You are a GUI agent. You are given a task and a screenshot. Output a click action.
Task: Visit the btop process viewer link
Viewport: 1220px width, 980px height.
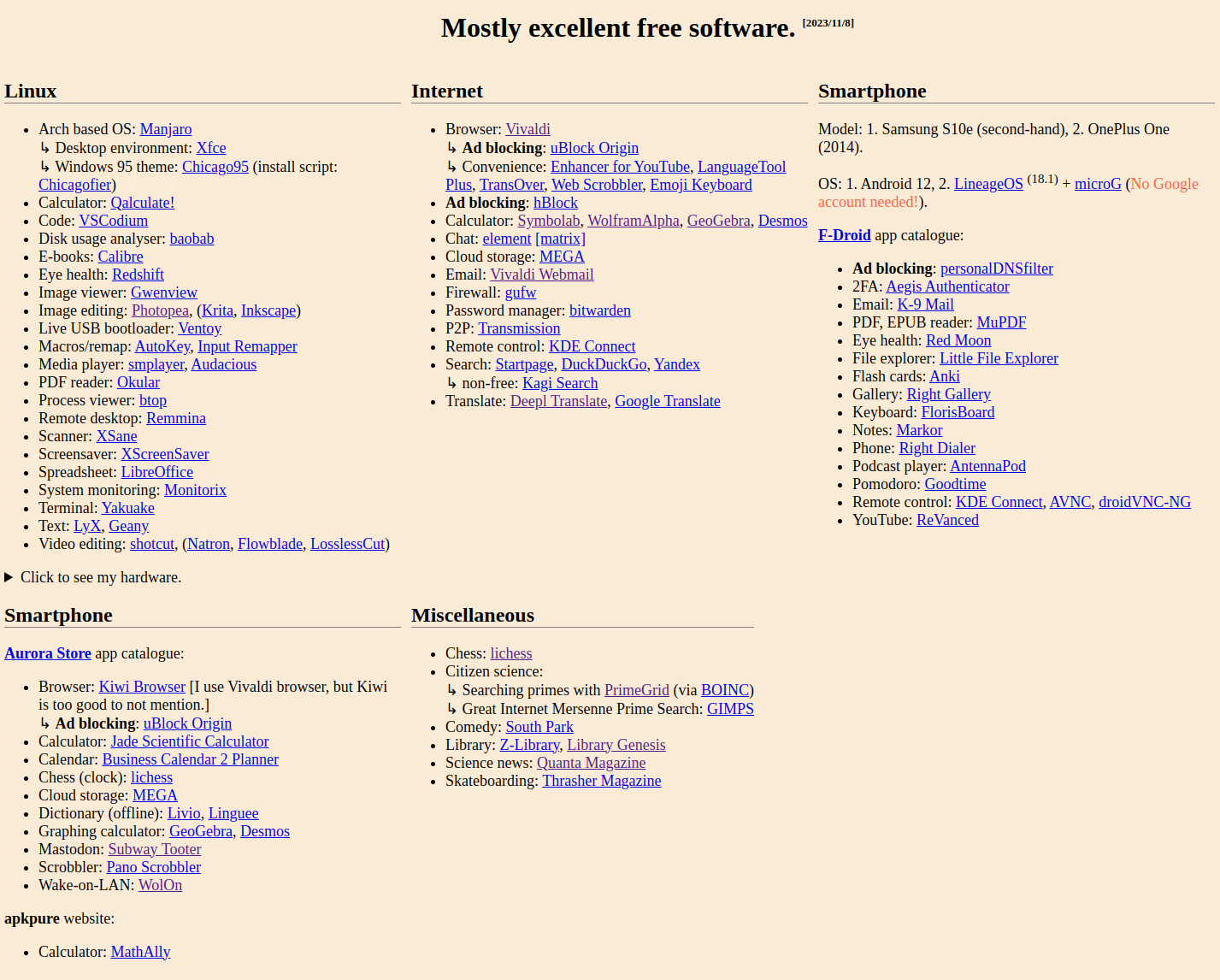coord(153,400)
